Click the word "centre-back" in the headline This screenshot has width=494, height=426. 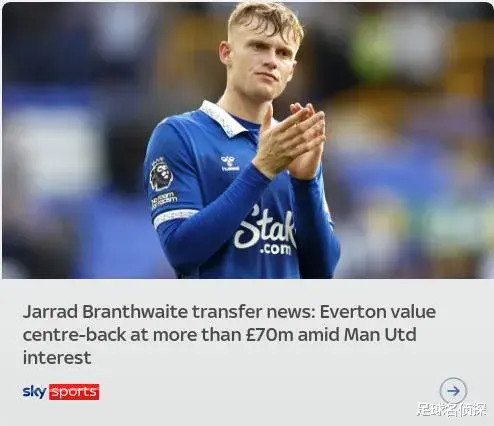point(74,335)
